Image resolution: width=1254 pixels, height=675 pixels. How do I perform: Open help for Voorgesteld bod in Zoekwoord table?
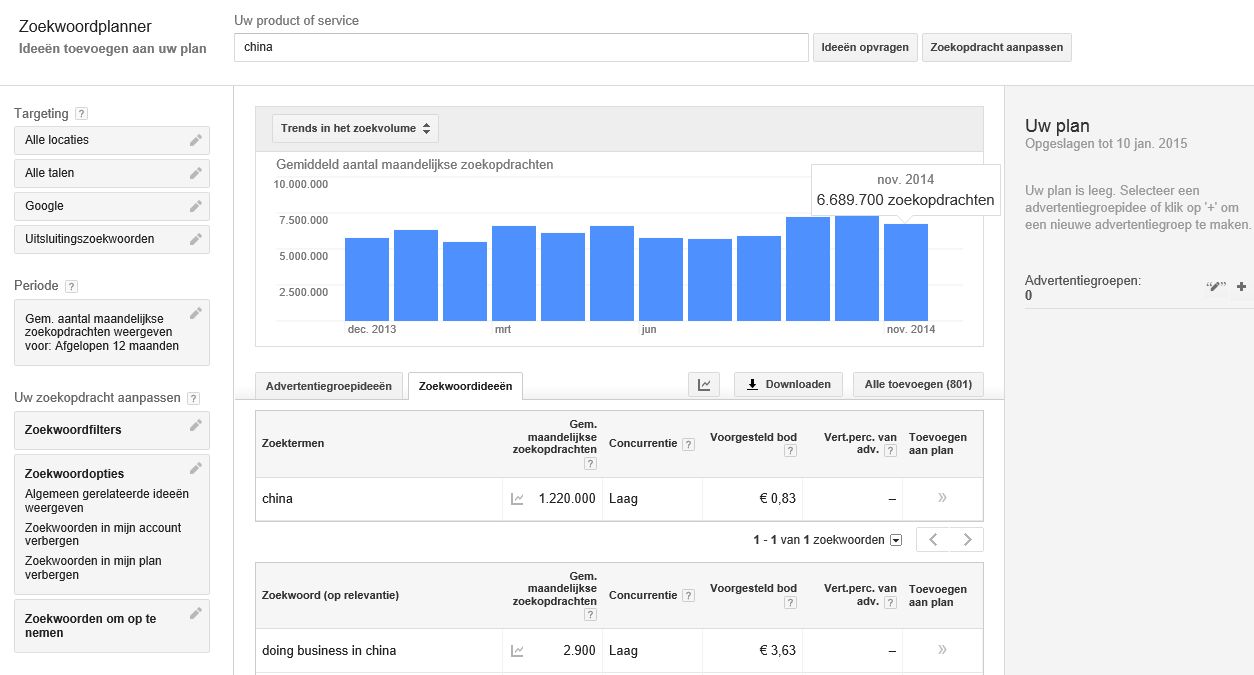click(790, 603)
